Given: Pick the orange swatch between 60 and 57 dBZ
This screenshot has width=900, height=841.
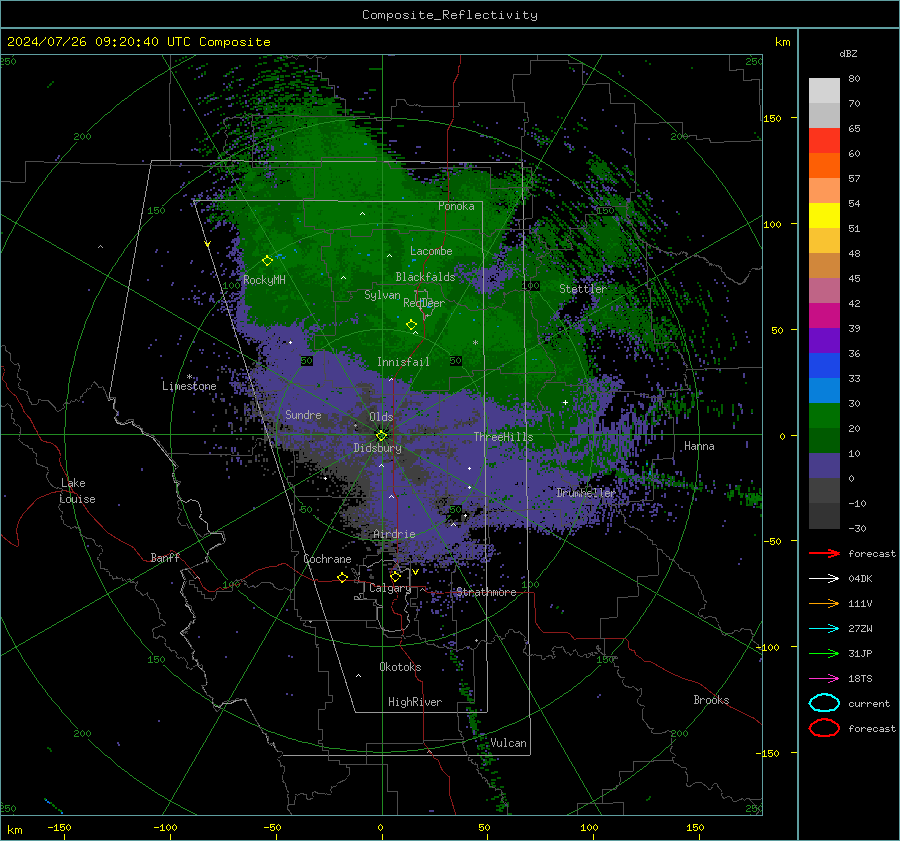Looking at the screenshot, I should click(x=824, y=166).
